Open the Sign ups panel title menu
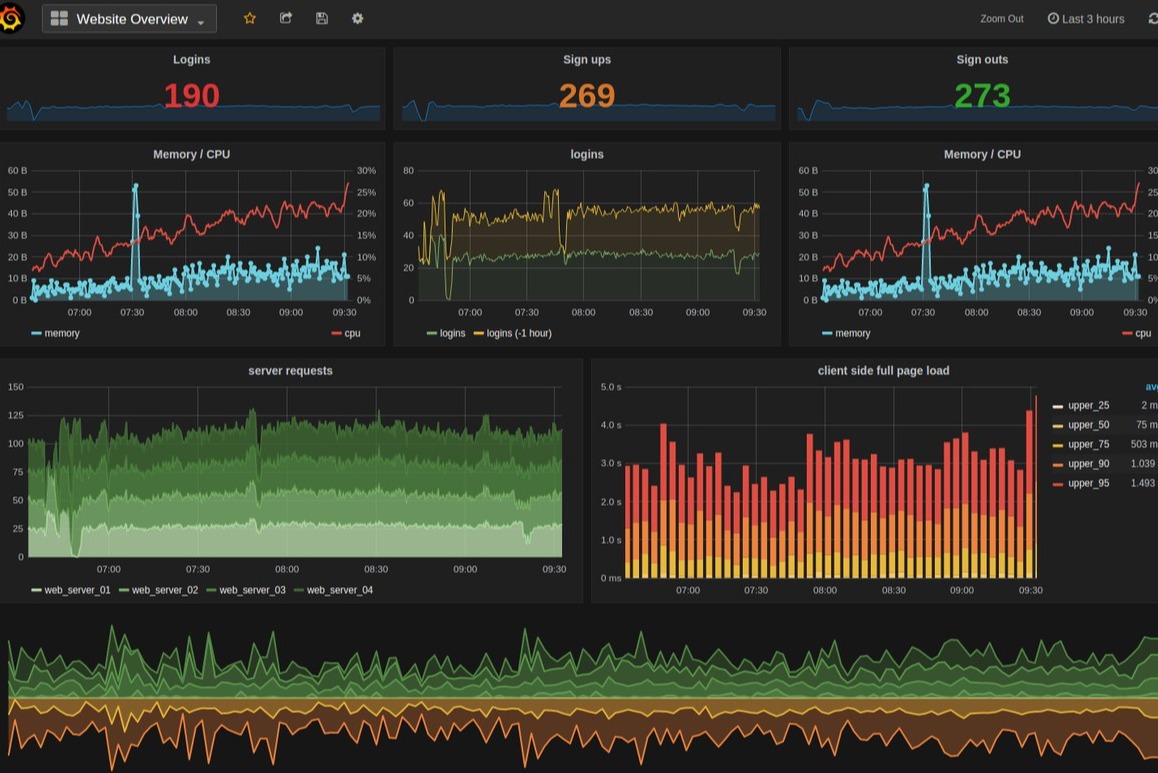This screenshot has height=773, width=1158. [x=586, y=60]
